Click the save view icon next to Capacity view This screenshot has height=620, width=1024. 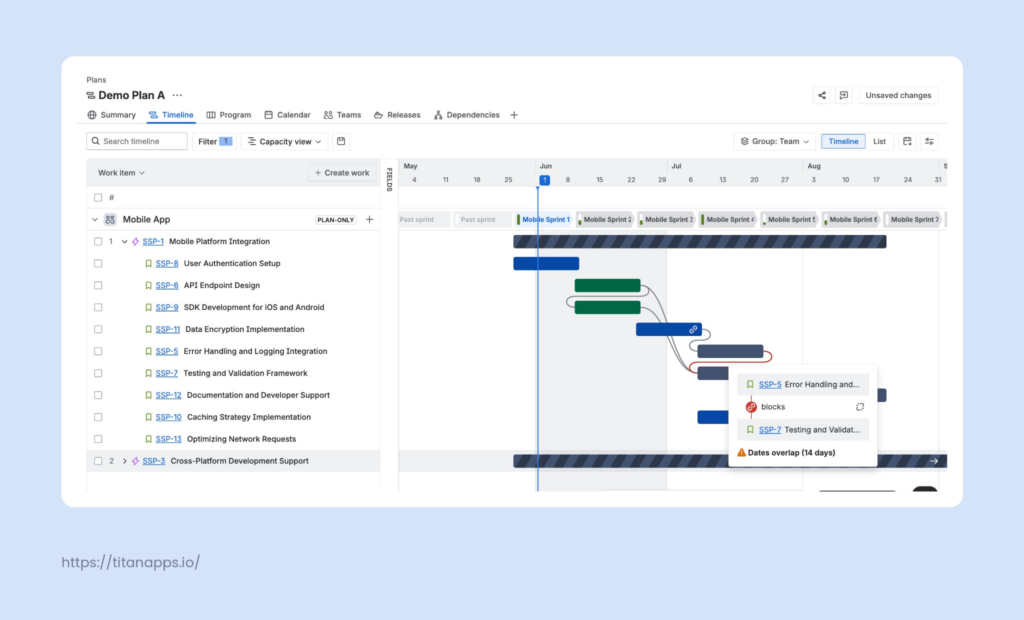tap(341, 141)
